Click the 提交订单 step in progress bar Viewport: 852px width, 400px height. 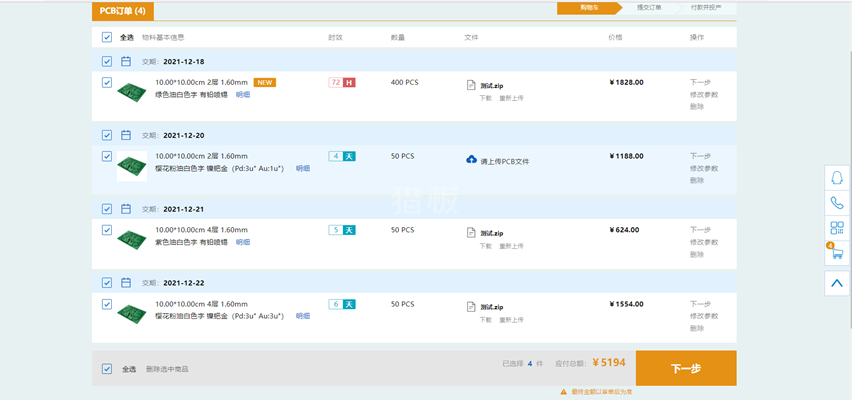coord(649,8)
